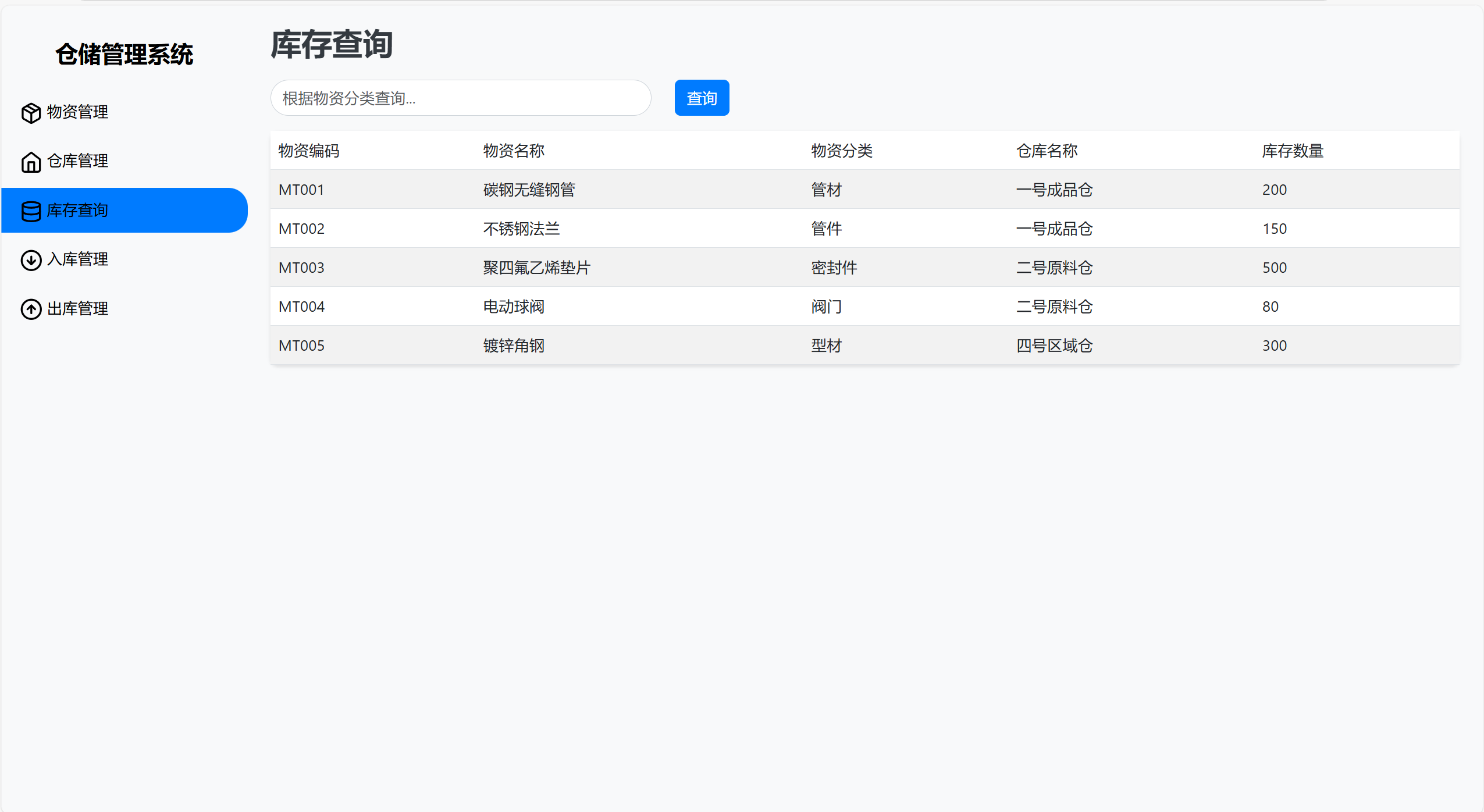This screenshot has height=812, width=1484.
Task: Click the 库存查询 page heading
Action: tap(331, 45)
